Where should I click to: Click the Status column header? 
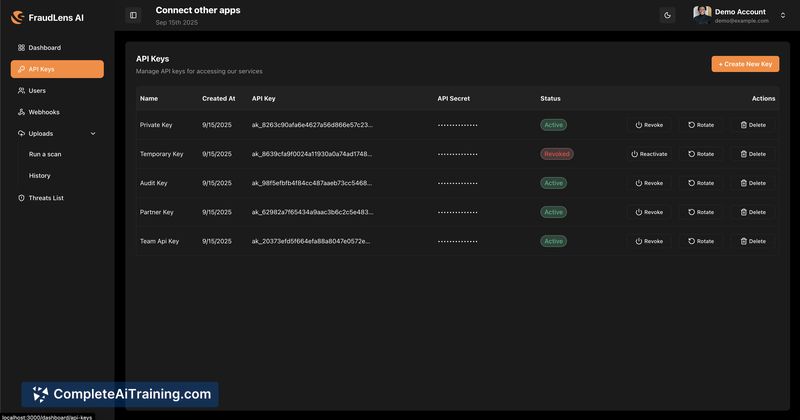click(x=550, y=98)
